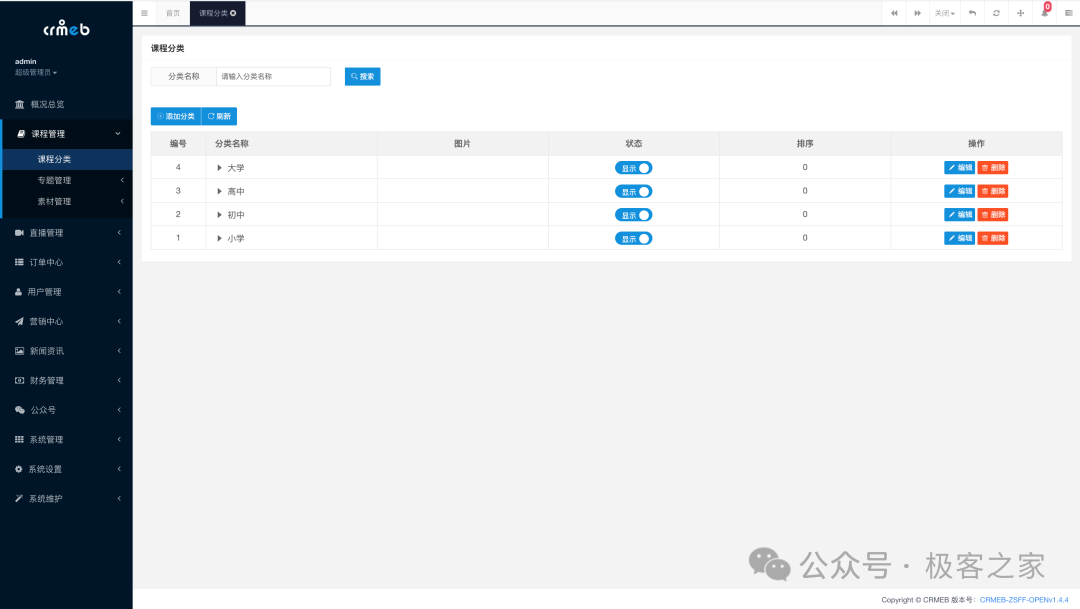Click the 搜索 search button

tap(362, 76)
